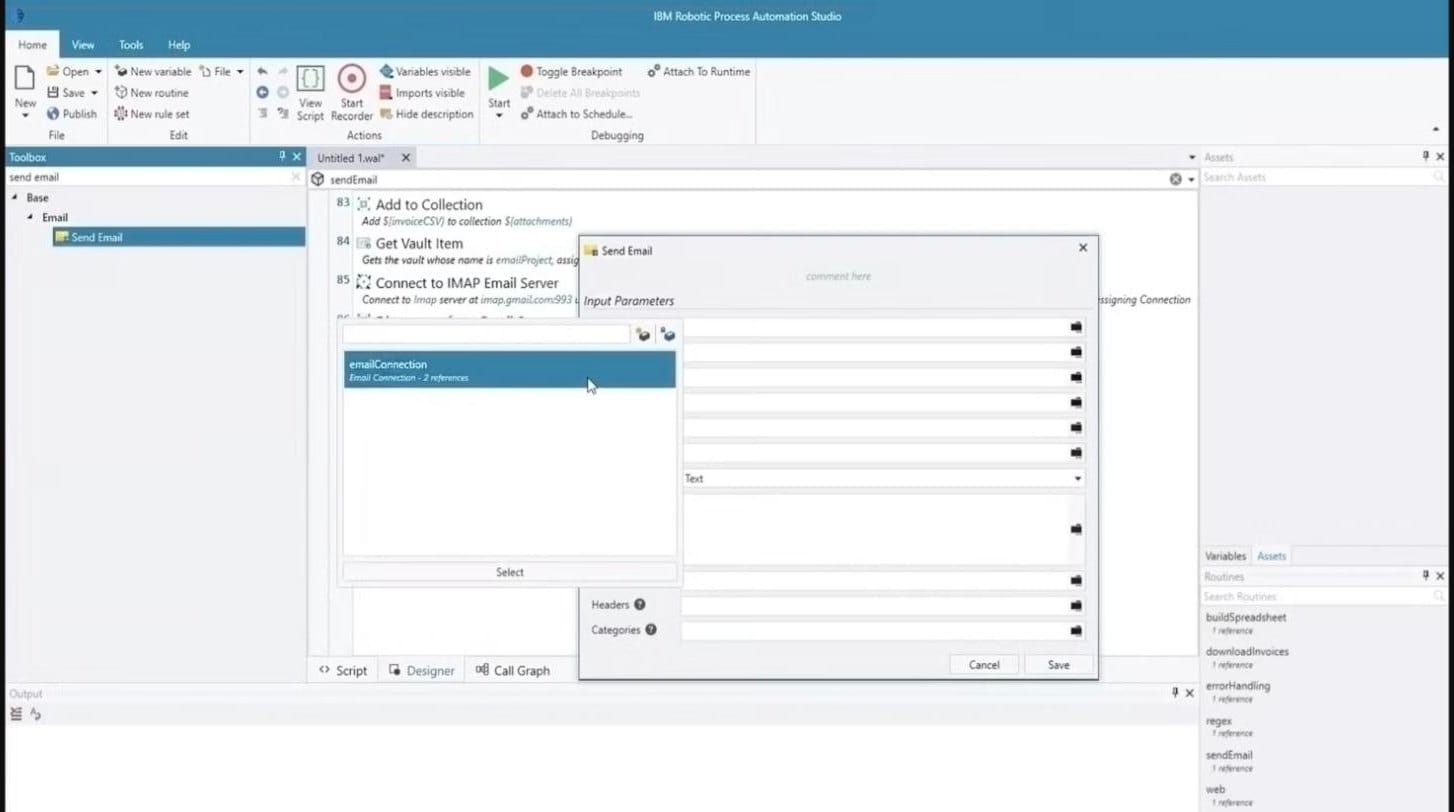Start Recorder from the ribbon

[352, 93]
